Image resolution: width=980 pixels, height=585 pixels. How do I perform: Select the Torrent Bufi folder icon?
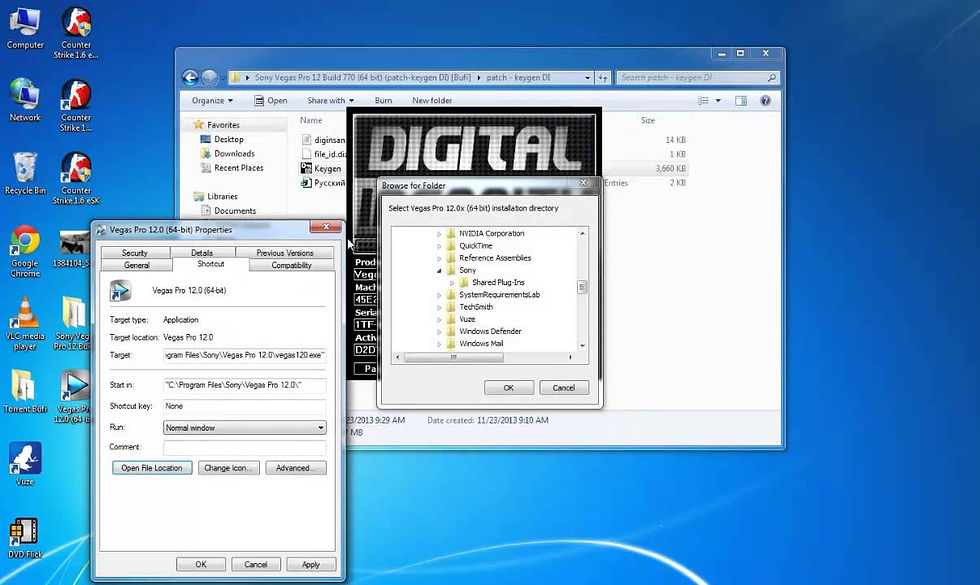25,391
